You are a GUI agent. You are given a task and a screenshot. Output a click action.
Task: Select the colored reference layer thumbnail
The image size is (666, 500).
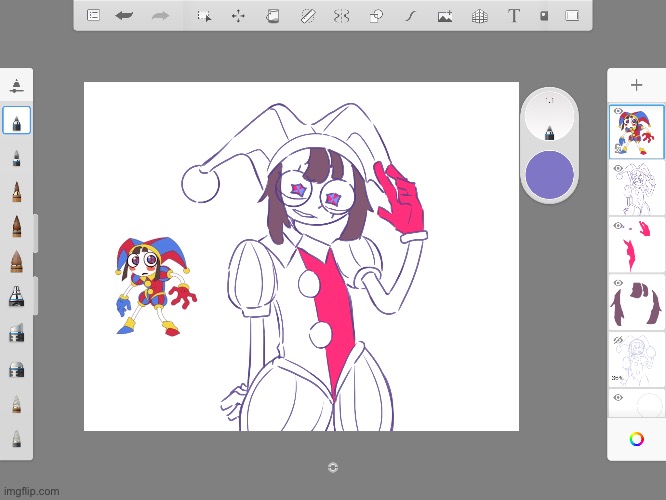coord(636,132)
